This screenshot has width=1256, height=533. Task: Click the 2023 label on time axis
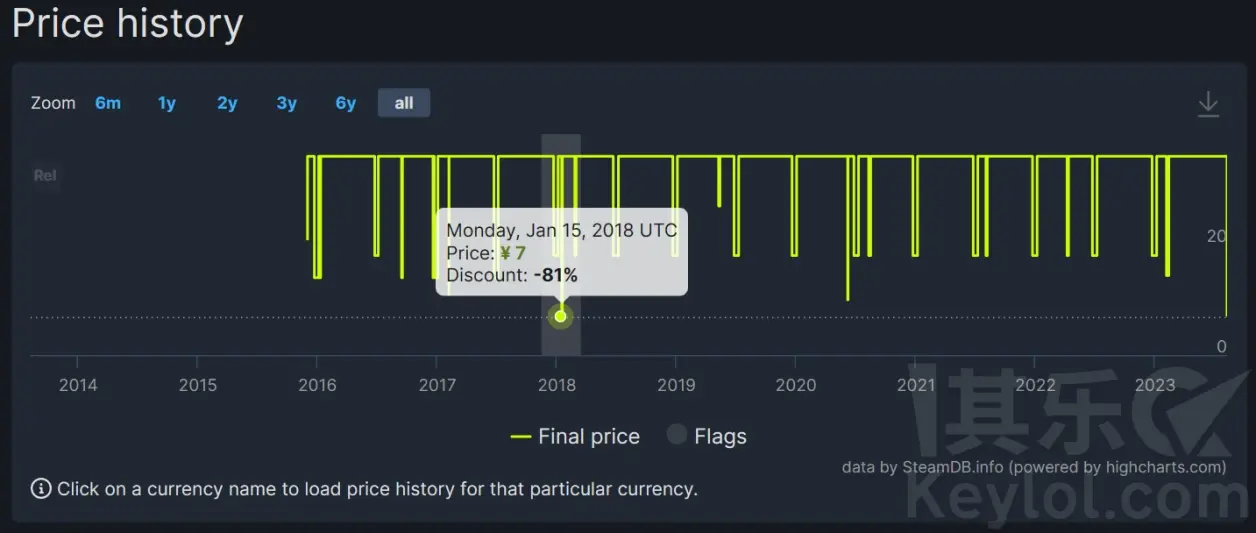coord(1155,385)
